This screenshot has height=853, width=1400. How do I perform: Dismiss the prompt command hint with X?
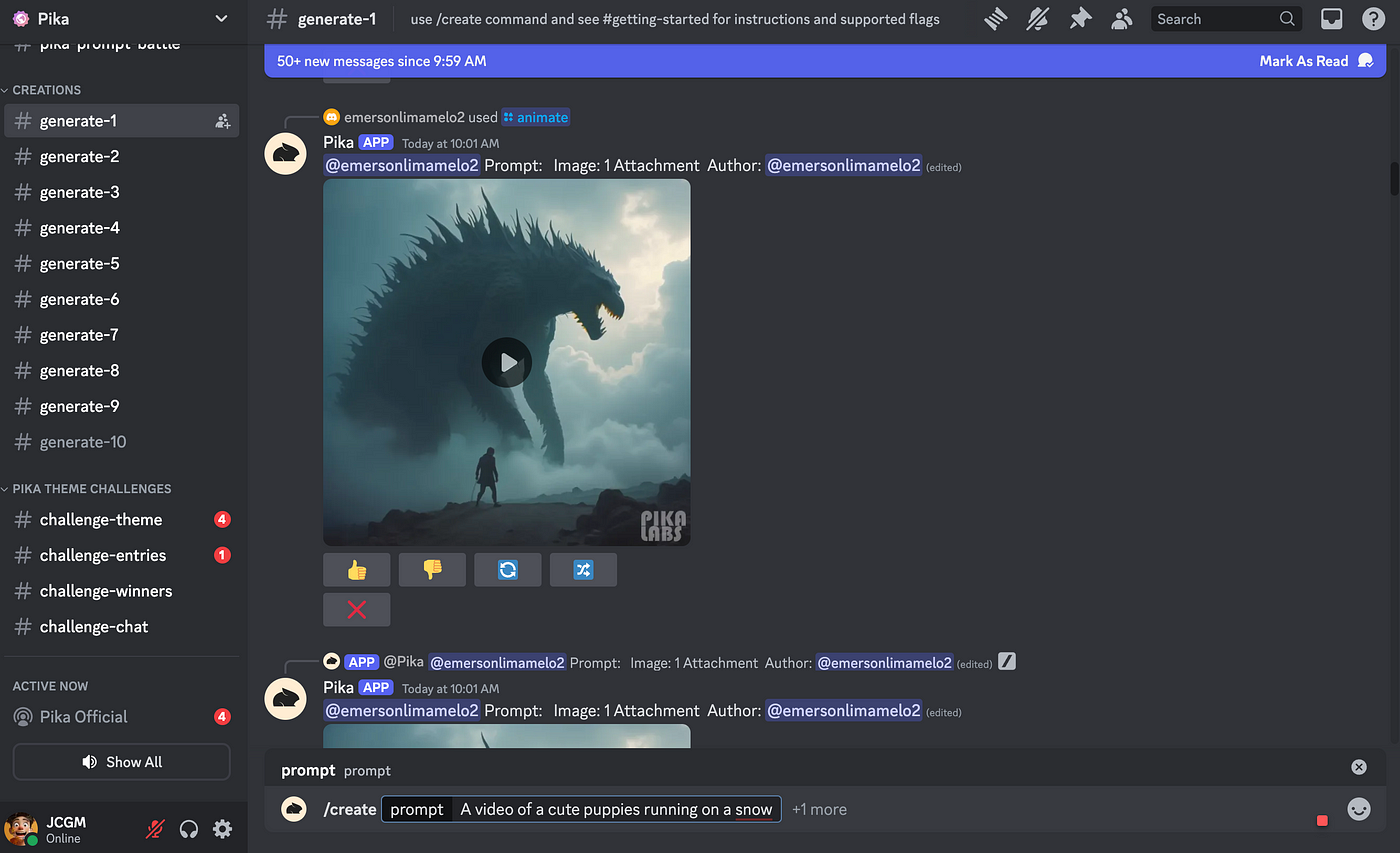click(x=1358, y=767)
